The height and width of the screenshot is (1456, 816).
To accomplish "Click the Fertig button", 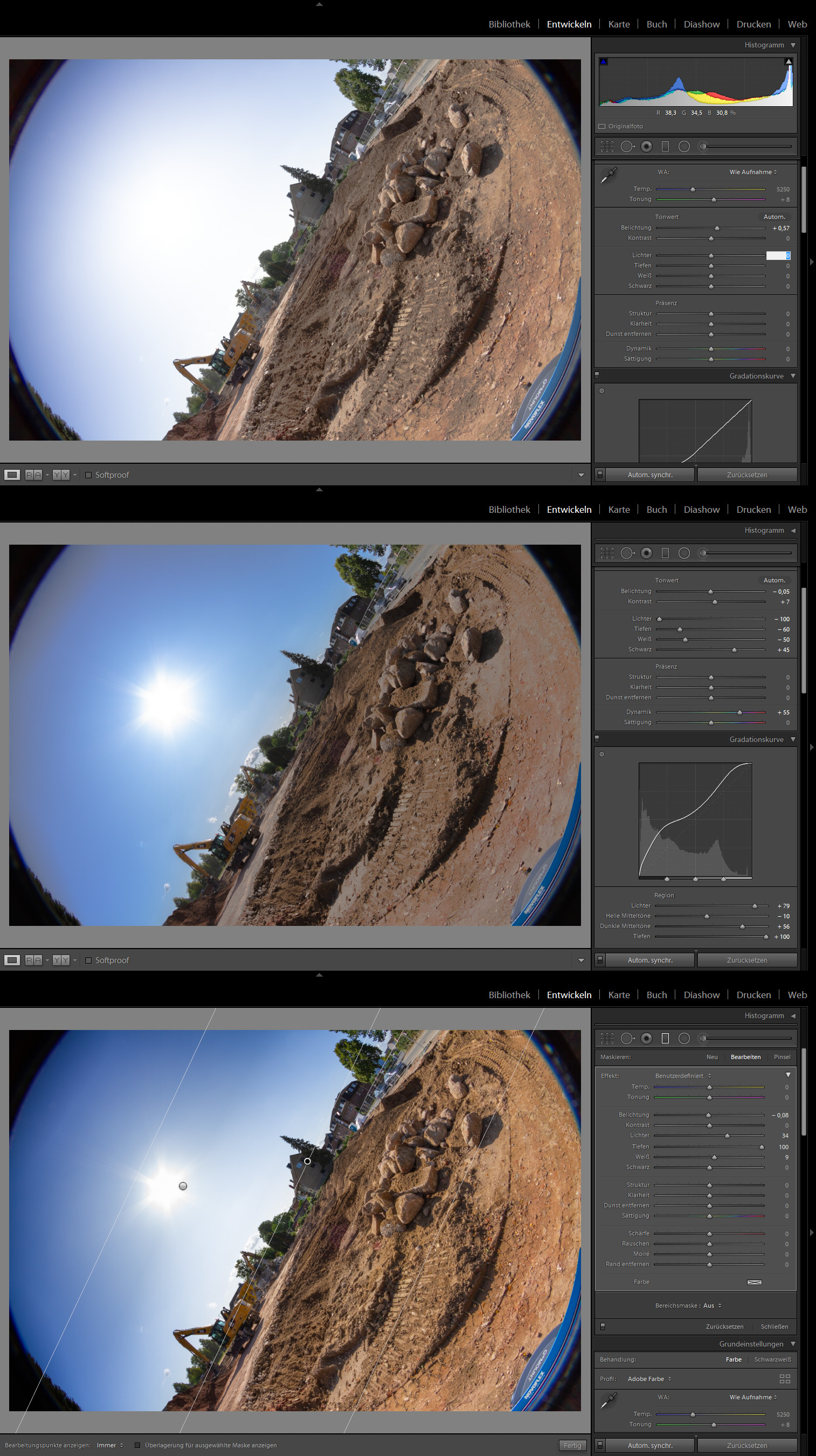I will (x=572, y=1445).
